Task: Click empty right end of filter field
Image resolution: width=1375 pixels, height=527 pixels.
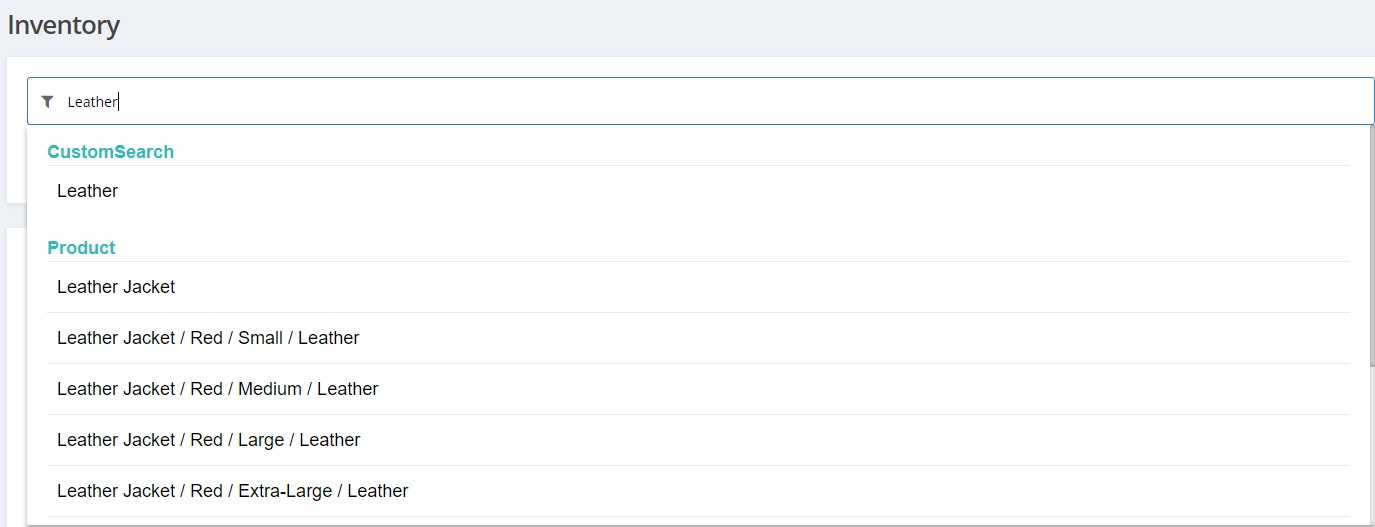Action: click(1250, 101)
